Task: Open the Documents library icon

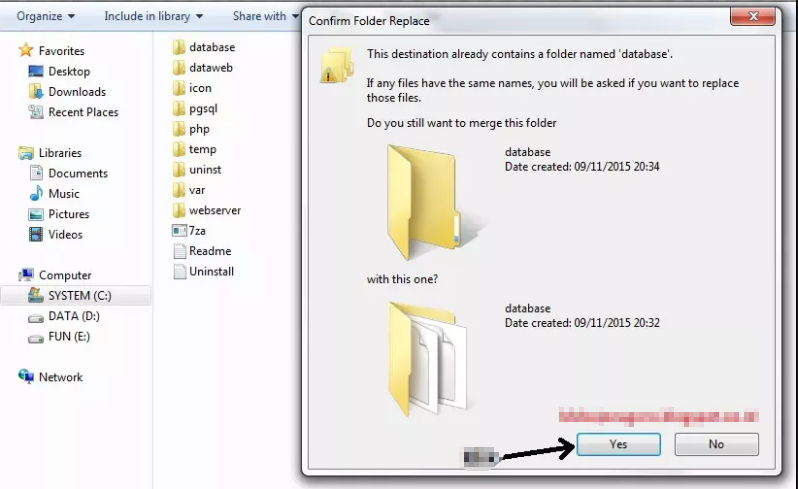Action: click(x=36, y=173)
